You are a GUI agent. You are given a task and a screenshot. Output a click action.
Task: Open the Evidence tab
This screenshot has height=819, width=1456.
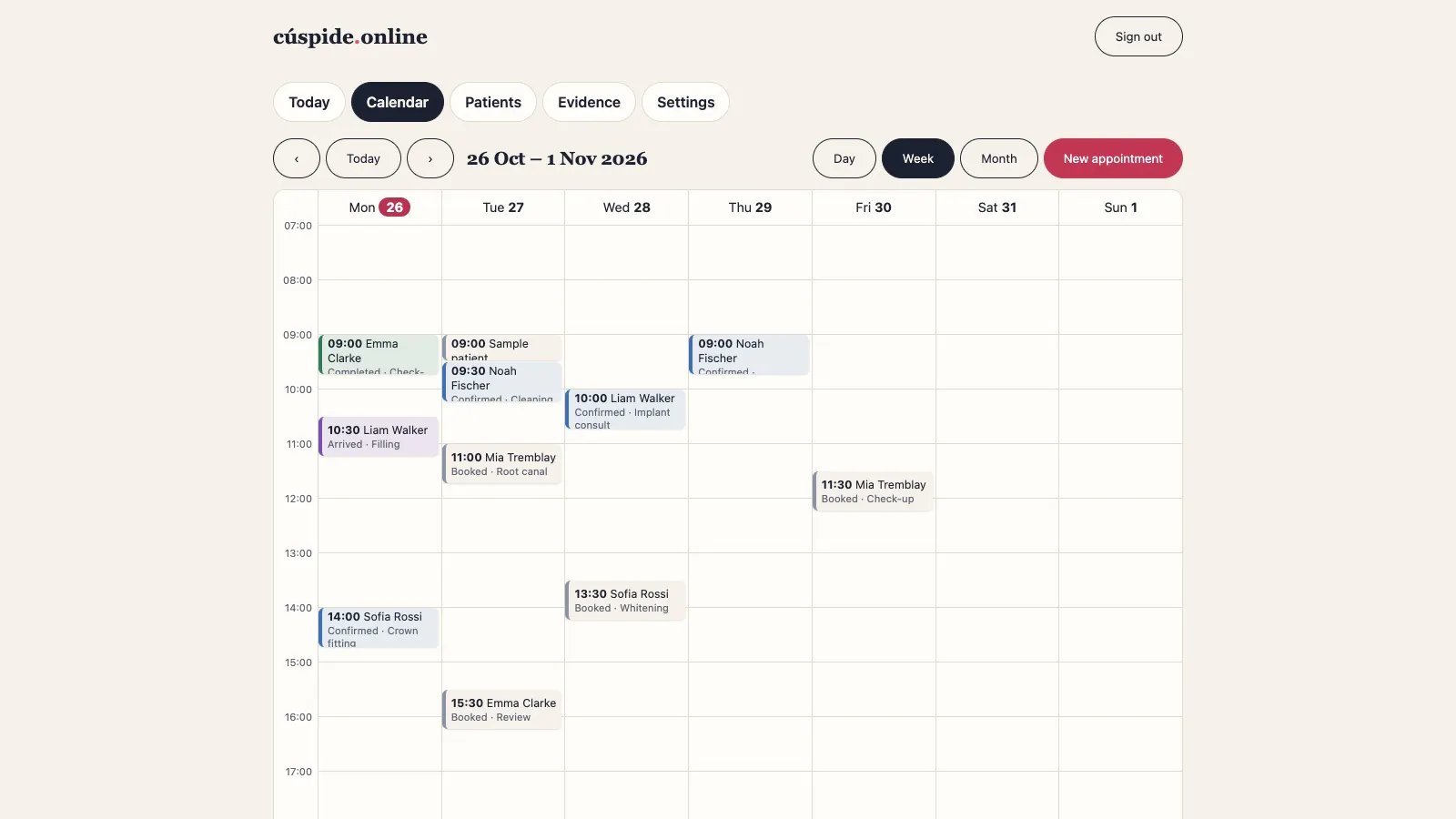589,102
